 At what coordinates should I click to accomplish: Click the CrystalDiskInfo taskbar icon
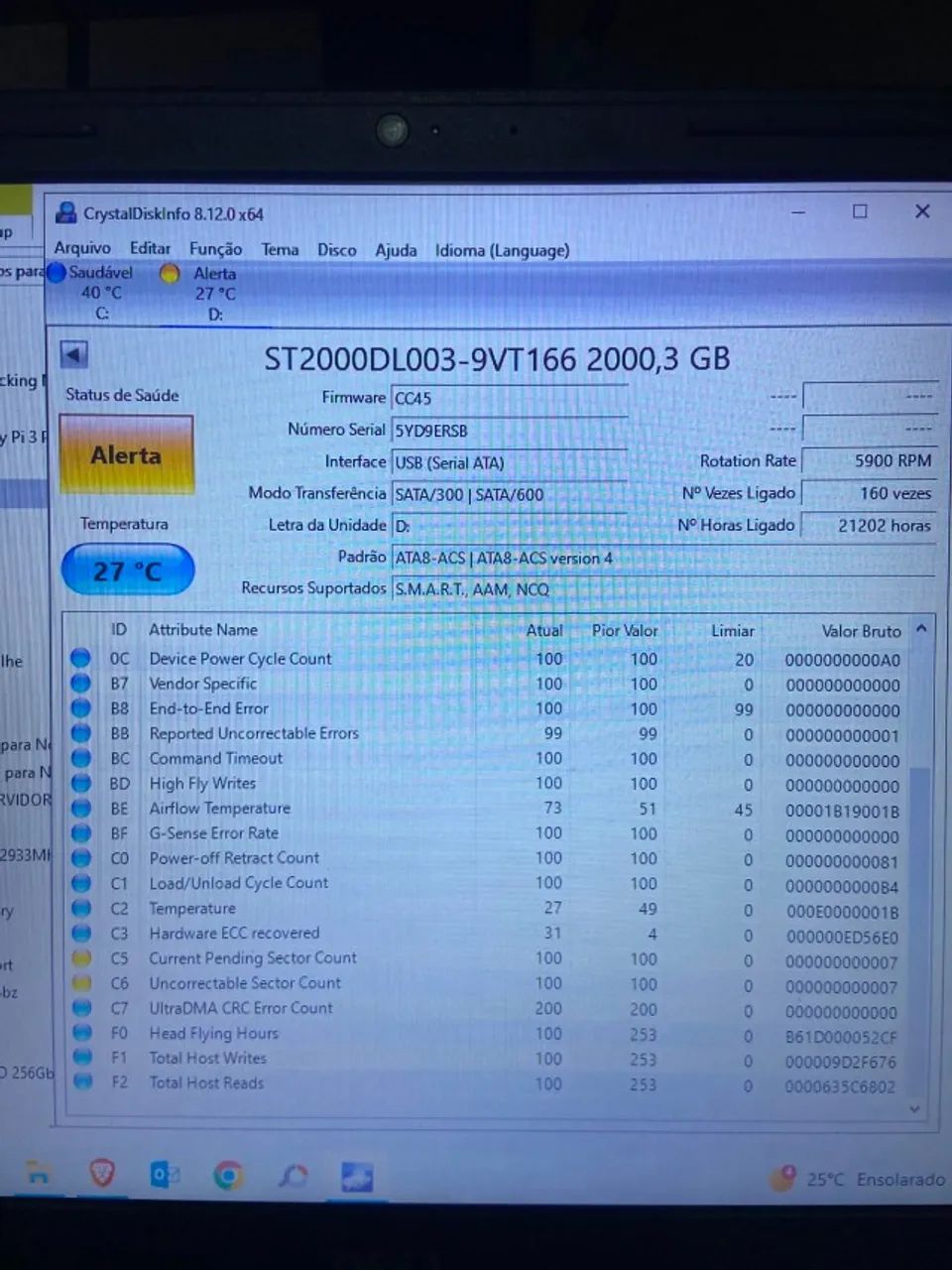tap(357, 1178)
